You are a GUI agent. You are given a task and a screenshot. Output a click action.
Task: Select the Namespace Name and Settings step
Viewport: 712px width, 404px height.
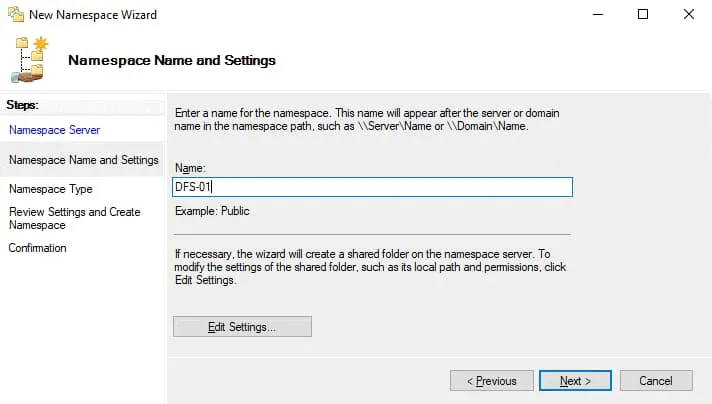coord(83,160)
